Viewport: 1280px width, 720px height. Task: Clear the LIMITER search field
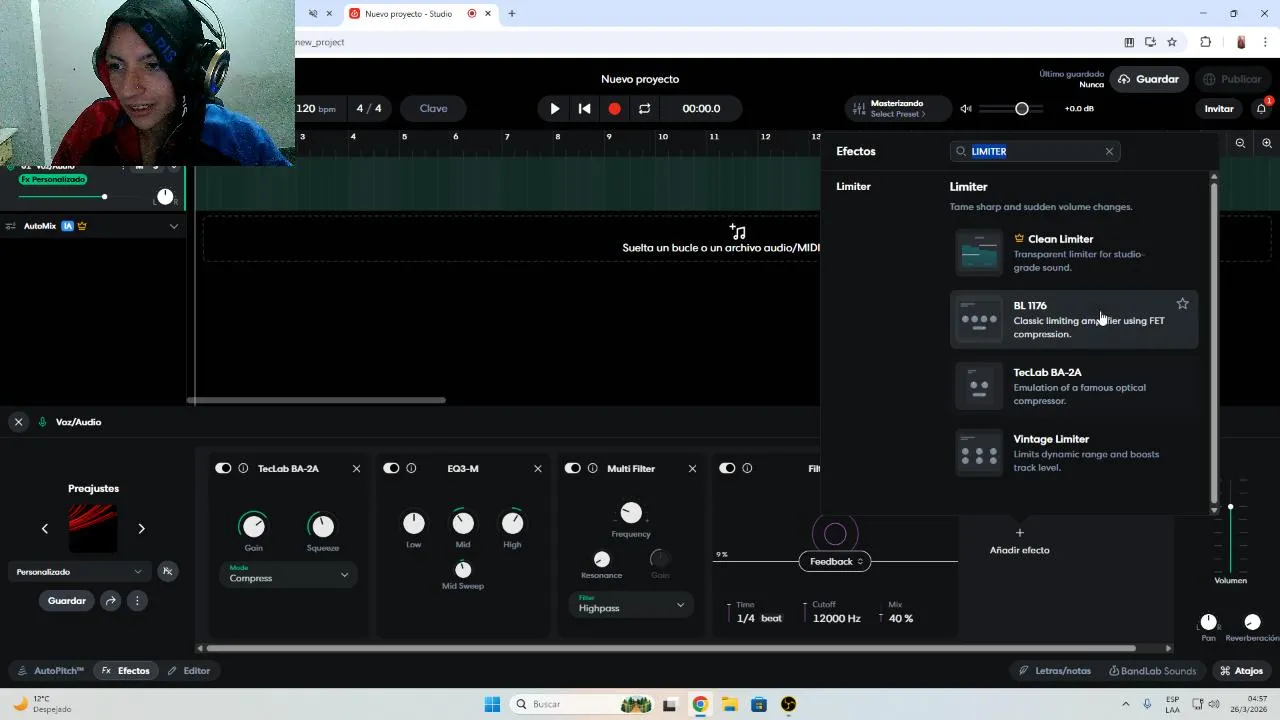click(1109, 151)
